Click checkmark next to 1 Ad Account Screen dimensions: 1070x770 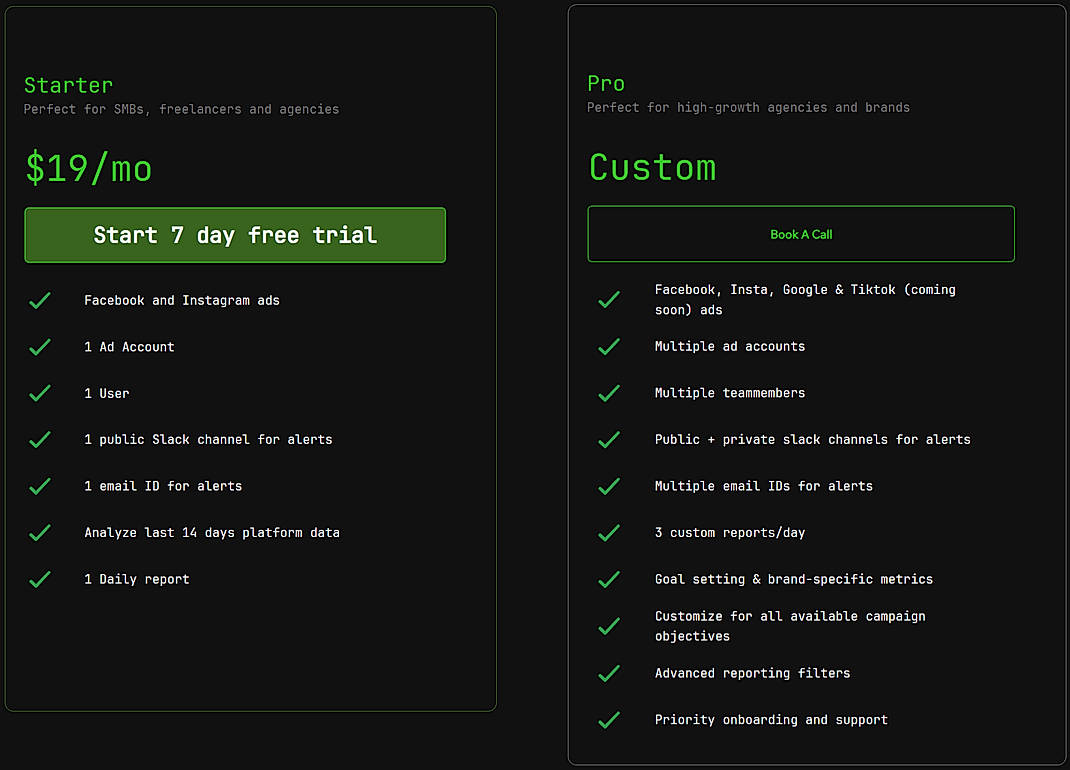[40, 347]
